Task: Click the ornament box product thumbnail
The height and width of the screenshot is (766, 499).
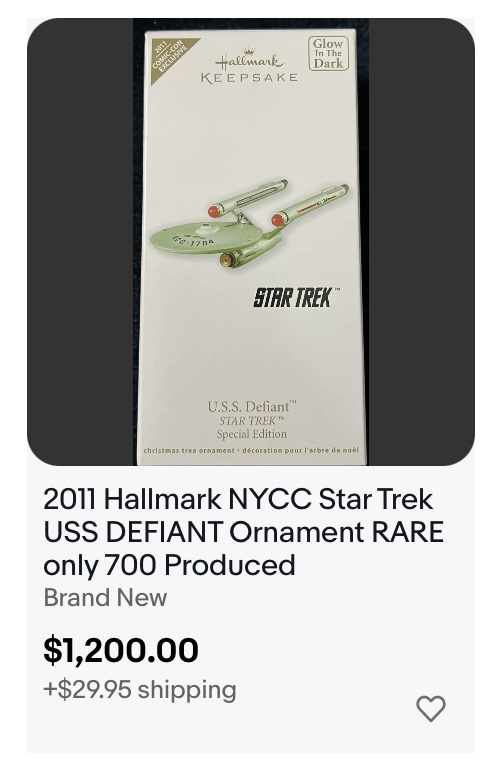Action: (251, 242)
